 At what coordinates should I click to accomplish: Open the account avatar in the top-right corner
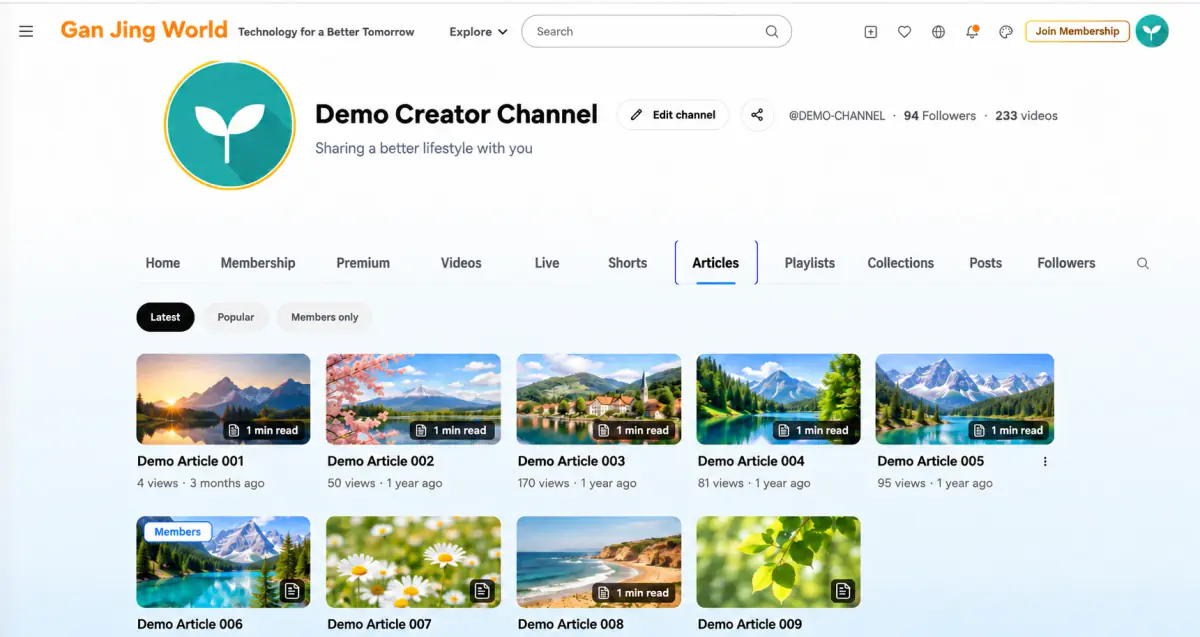(x=1152, y=31)
